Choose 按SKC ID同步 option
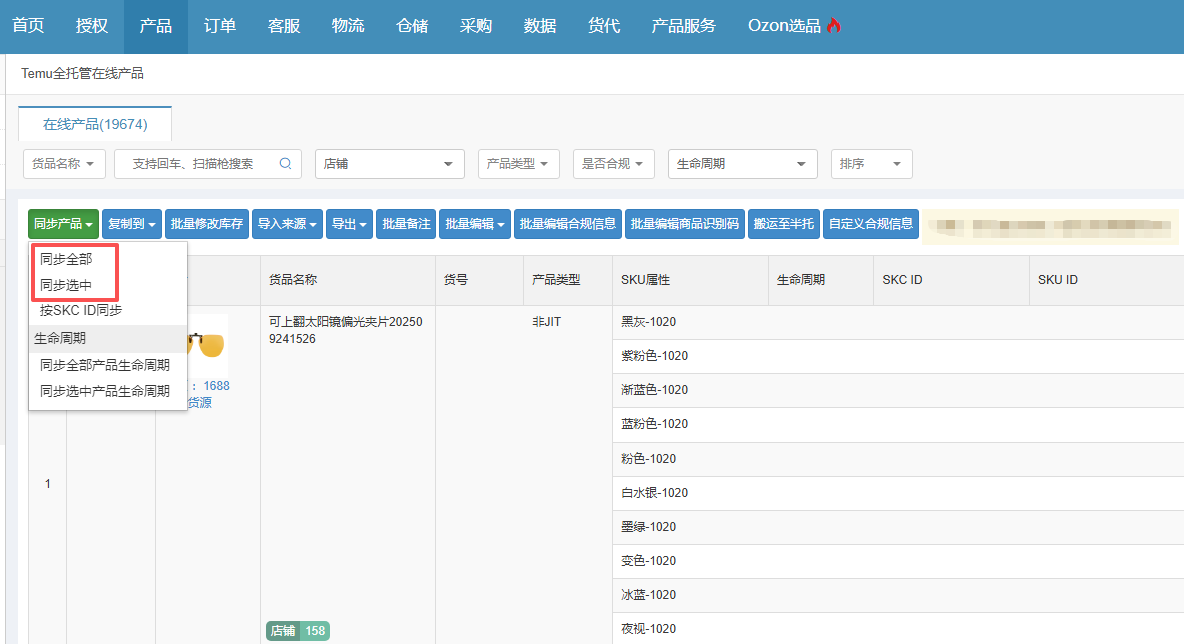This screenshot has height=644, width=1184. (x=81, y=311)
